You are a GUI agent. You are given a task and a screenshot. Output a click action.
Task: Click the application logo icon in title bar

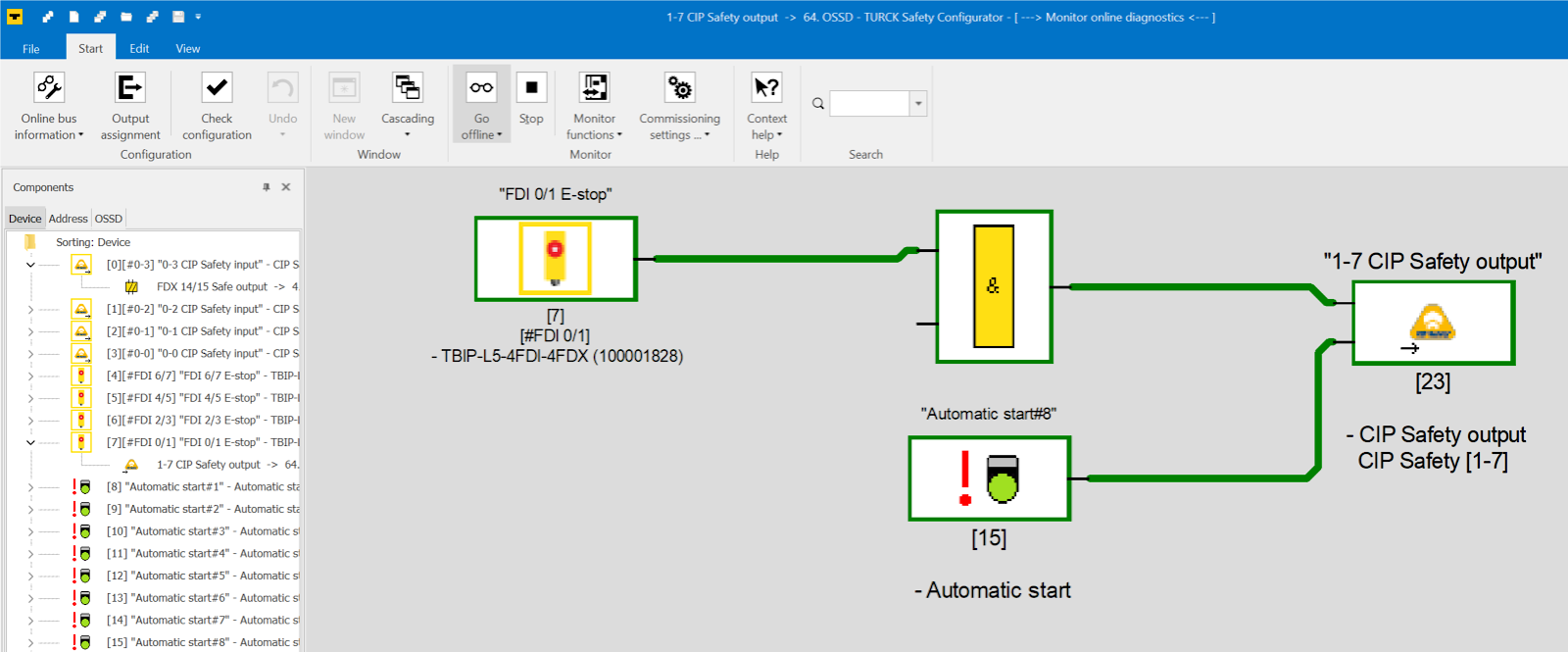(15, 17)
